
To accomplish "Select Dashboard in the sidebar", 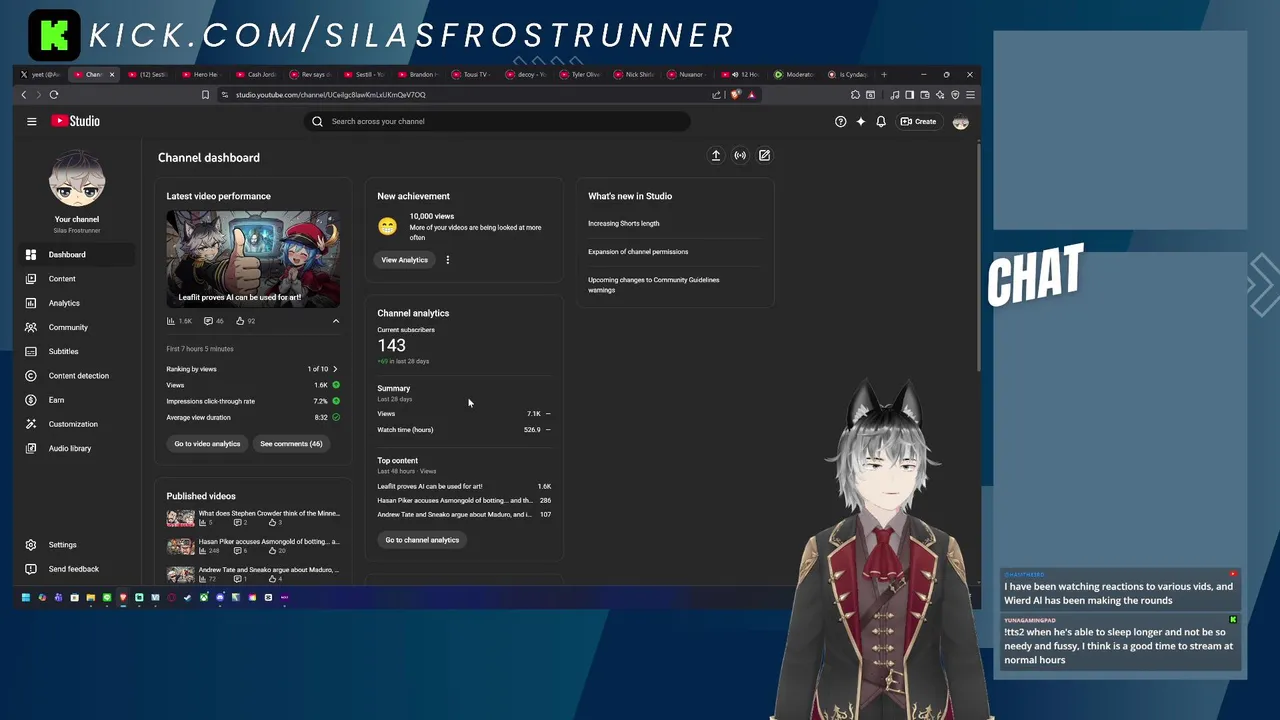I will [77, 255].
